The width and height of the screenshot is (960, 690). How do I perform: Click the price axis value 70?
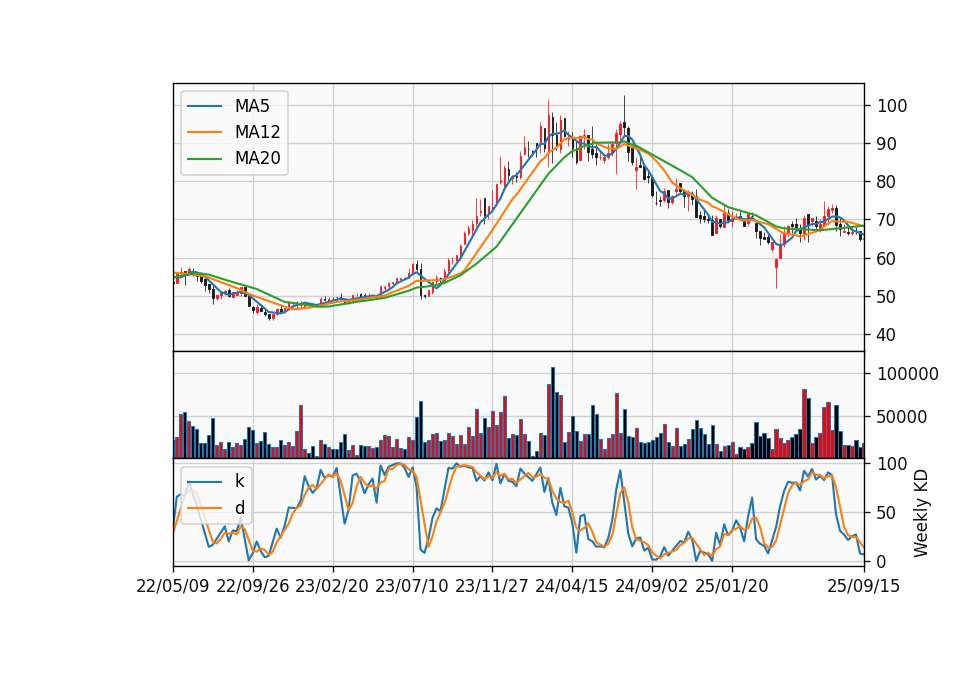pos(887,220)
